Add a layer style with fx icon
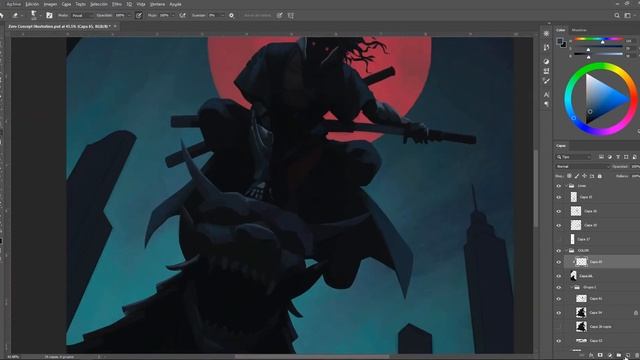640x360 pixels. point(591,355)
